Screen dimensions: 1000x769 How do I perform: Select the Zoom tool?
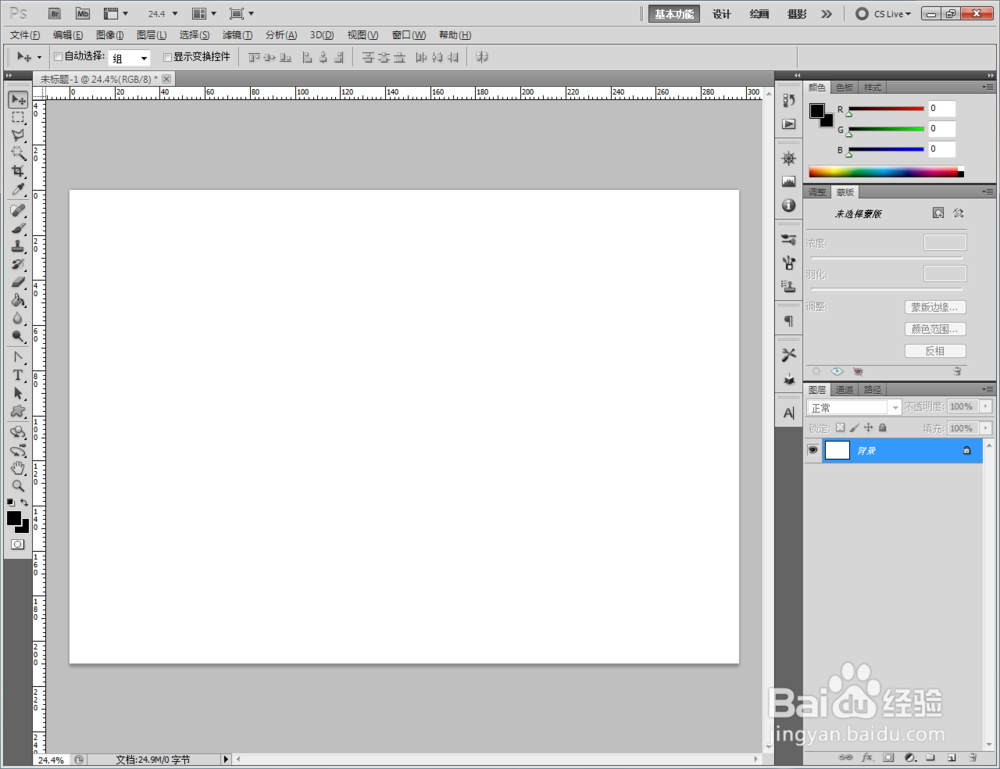(x=18, y=486)
